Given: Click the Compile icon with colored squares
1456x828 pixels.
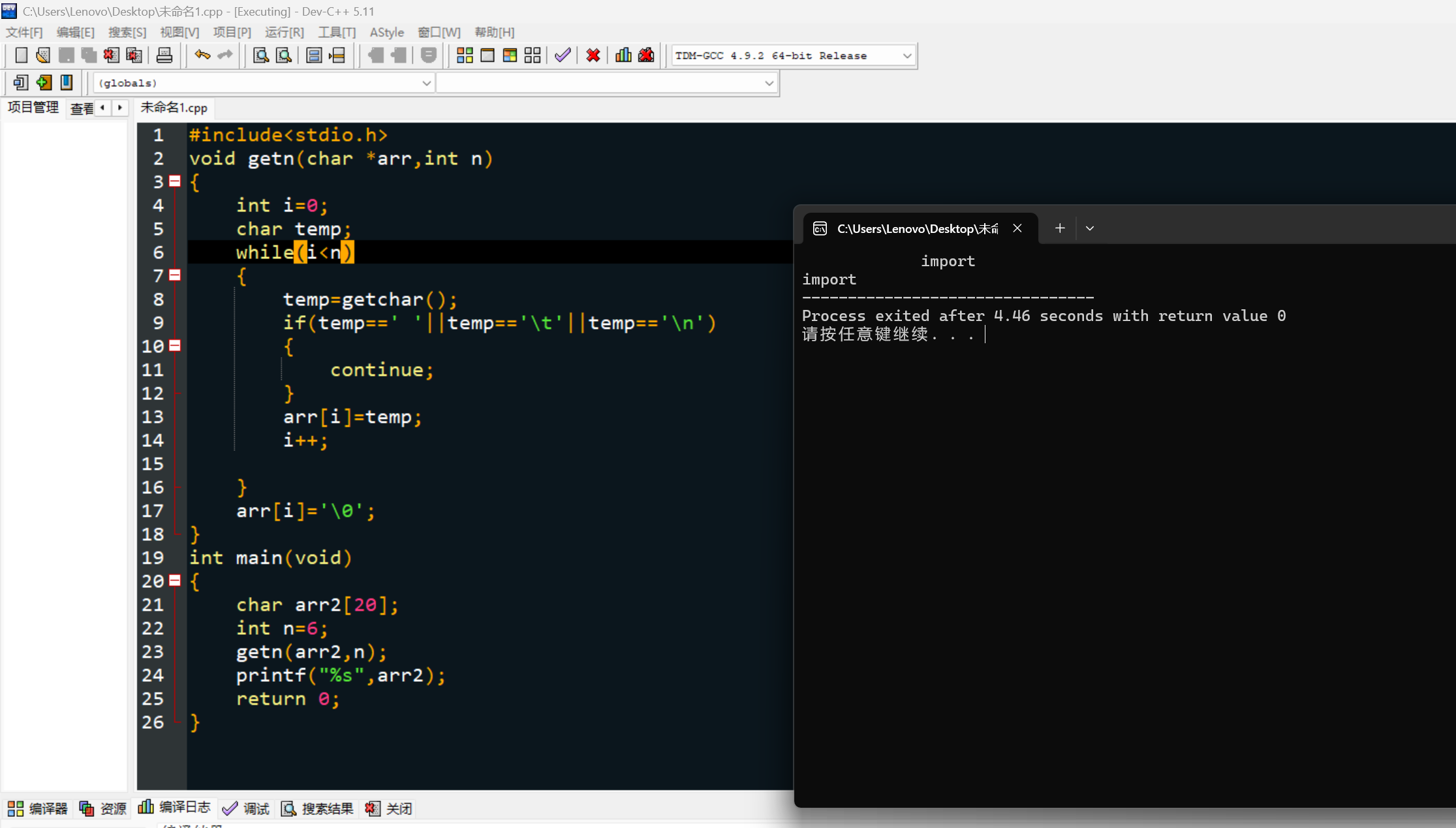Looking at the screenshot, I should (465, 55).
